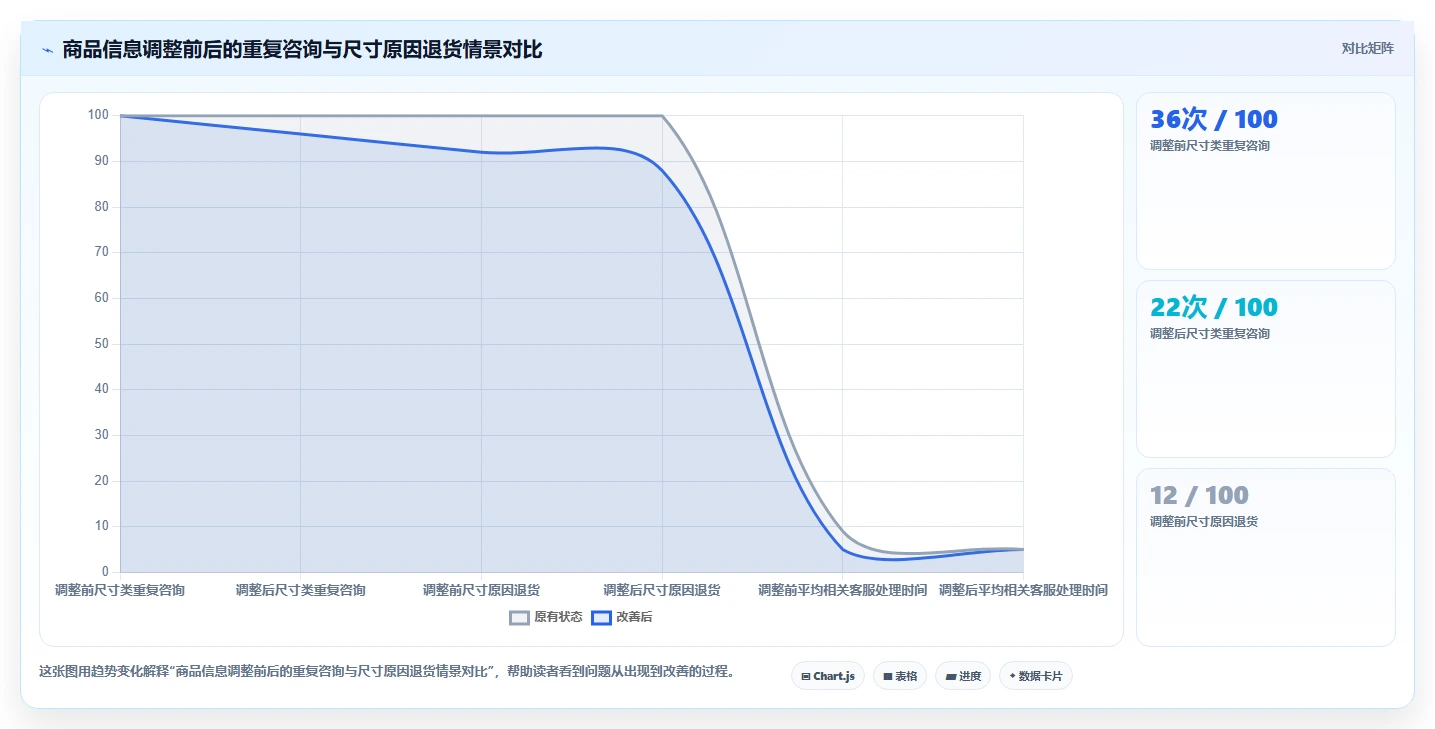
Task: Click the lightning icon beside the title
Action: 48,50
